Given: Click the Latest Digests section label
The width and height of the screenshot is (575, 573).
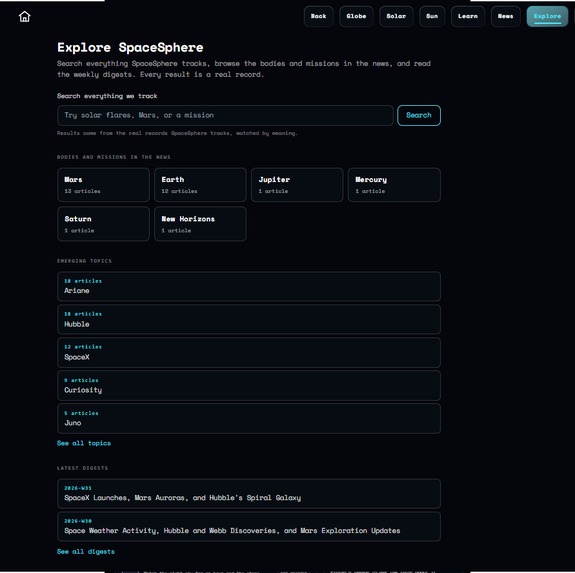Looking at the screenshot, I should (83, 468).
